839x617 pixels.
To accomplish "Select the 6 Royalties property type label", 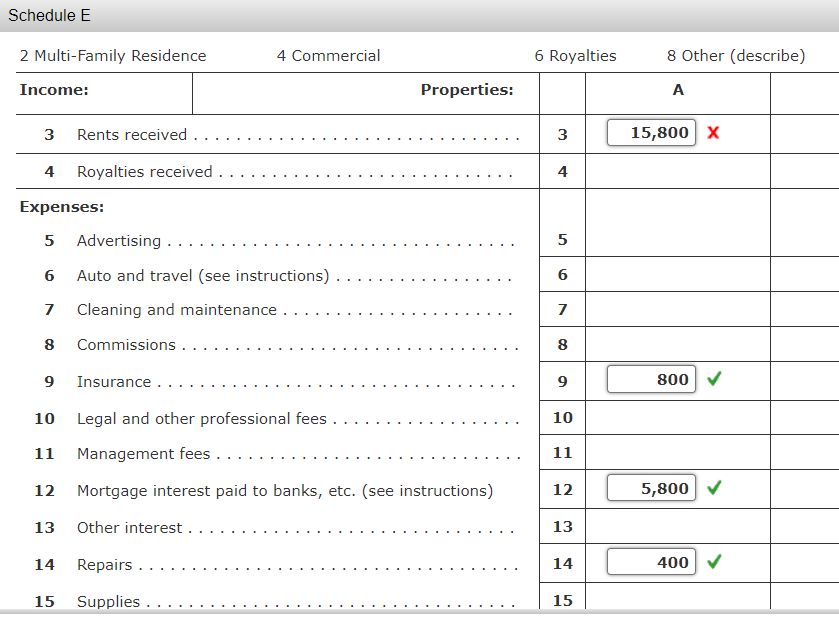I will tap(575, 56).
